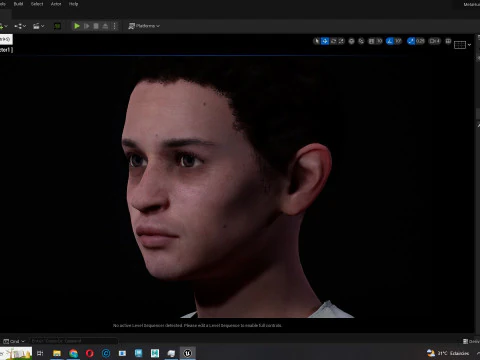The image size is (480, 360).
Task: Toggle grid snapping in viewport
Action: pyautogui.click(x=371, y=41)
